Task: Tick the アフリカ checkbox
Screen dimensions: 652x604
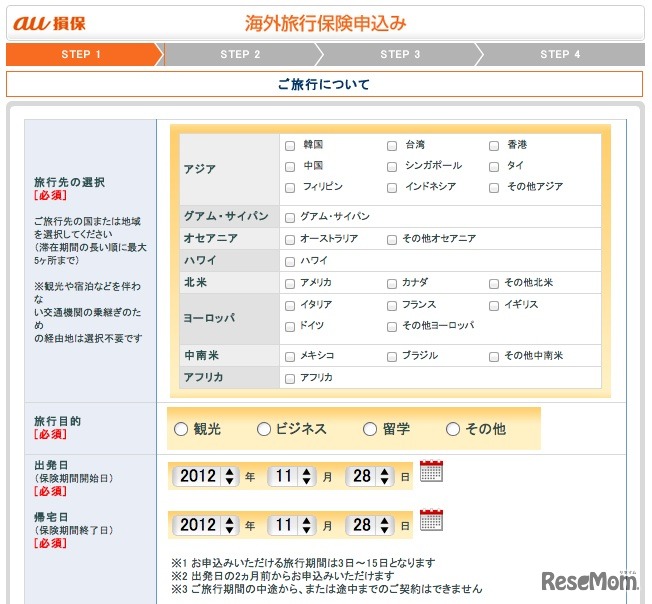Action: (290, 379)
